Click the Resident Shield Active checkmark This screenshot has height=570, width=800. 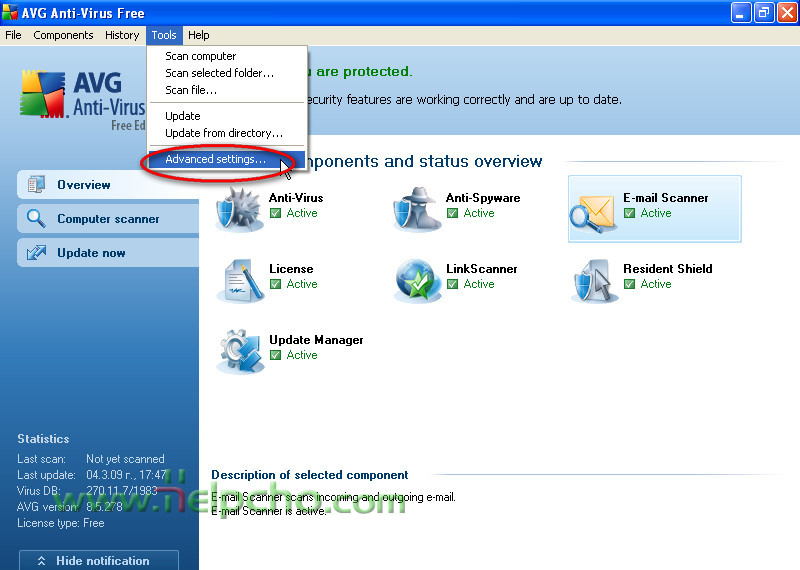pyautogui.click(x=630, y=284)
